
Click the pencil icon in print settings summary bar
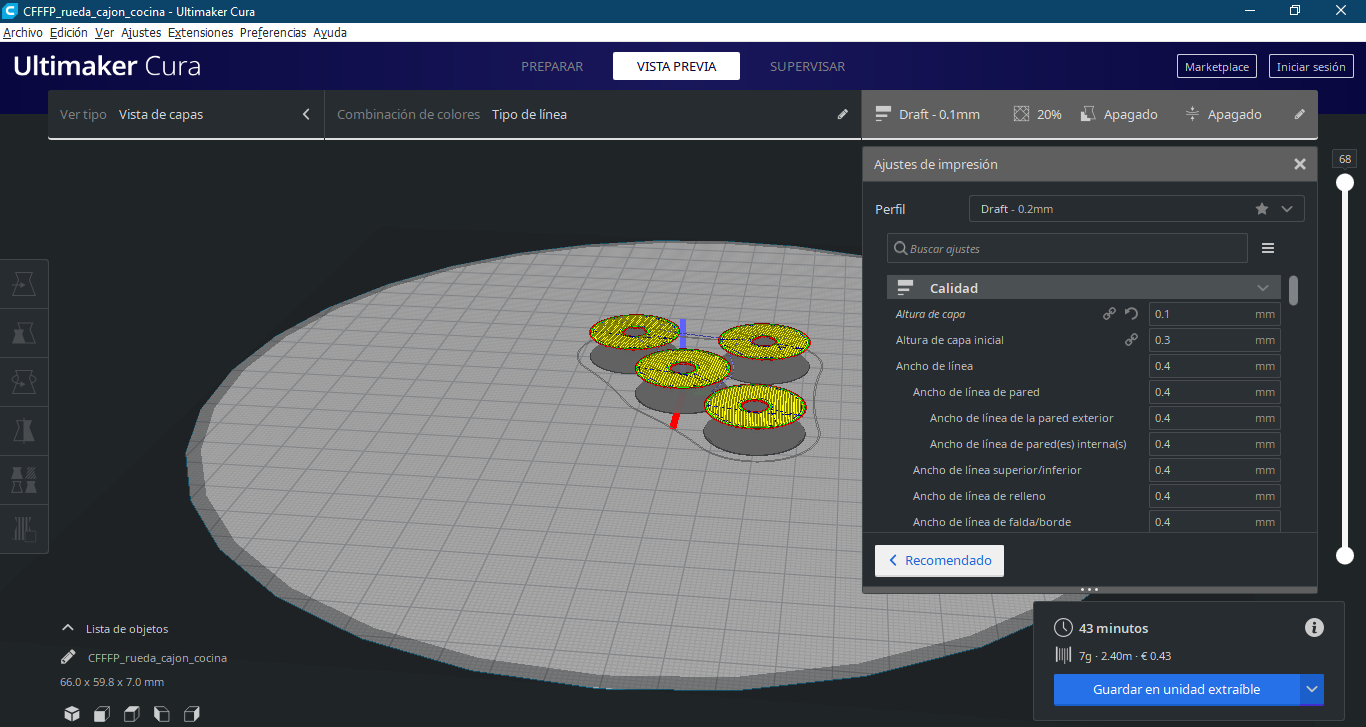1300,114
